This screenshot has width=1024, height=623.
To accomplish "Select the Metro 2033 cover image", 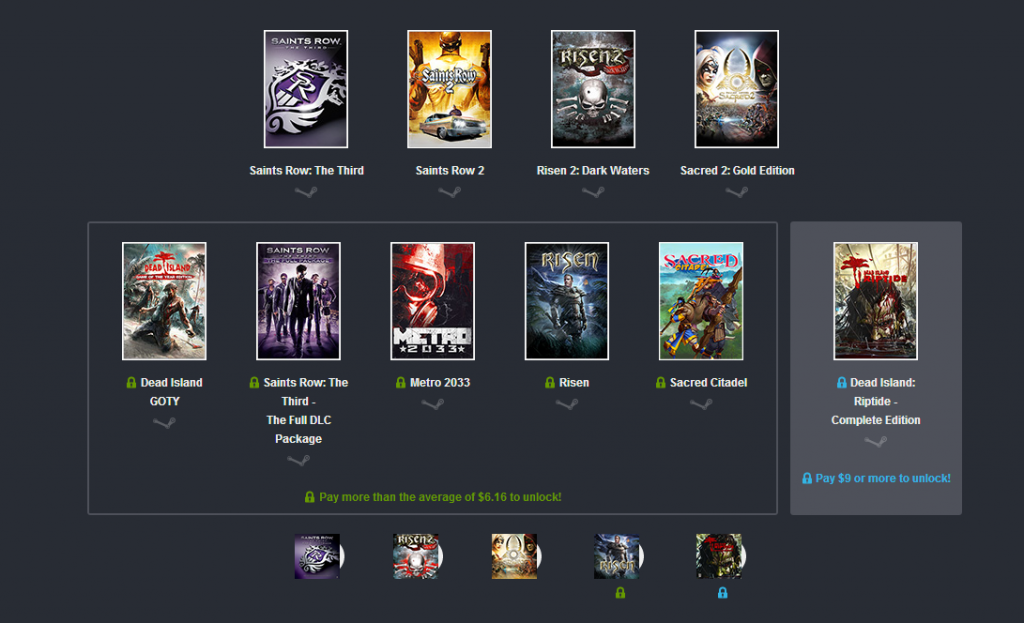I will point(432,301).
